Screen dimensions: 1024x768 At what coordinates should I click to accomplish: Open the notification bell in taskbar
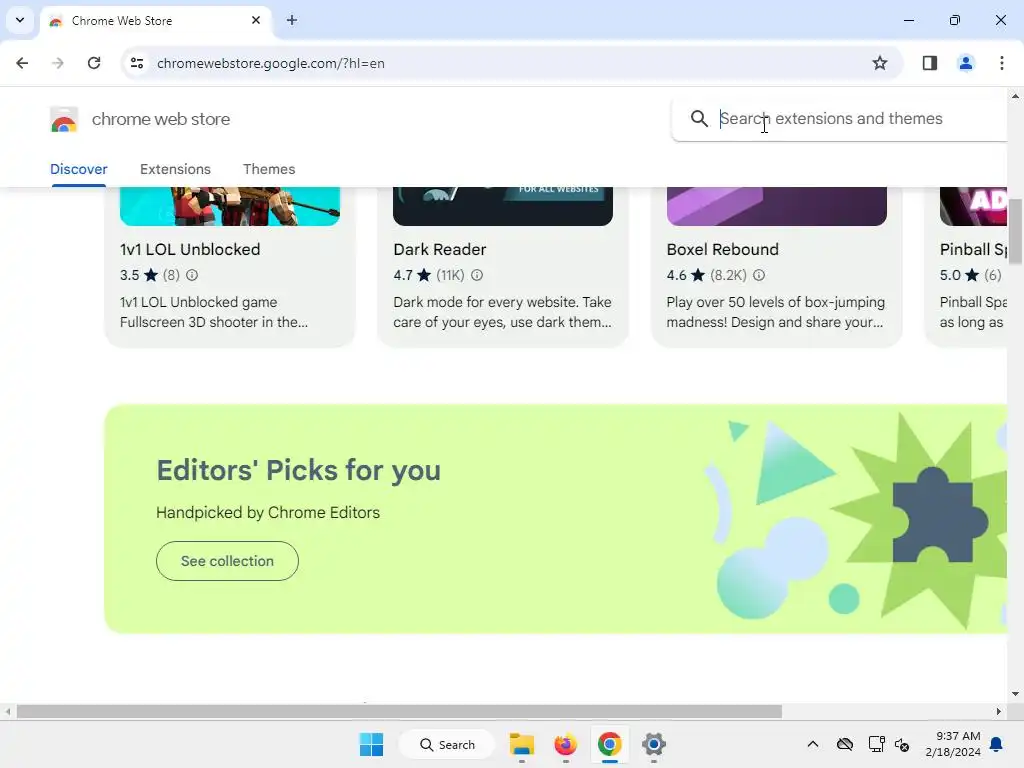[997, 744]
